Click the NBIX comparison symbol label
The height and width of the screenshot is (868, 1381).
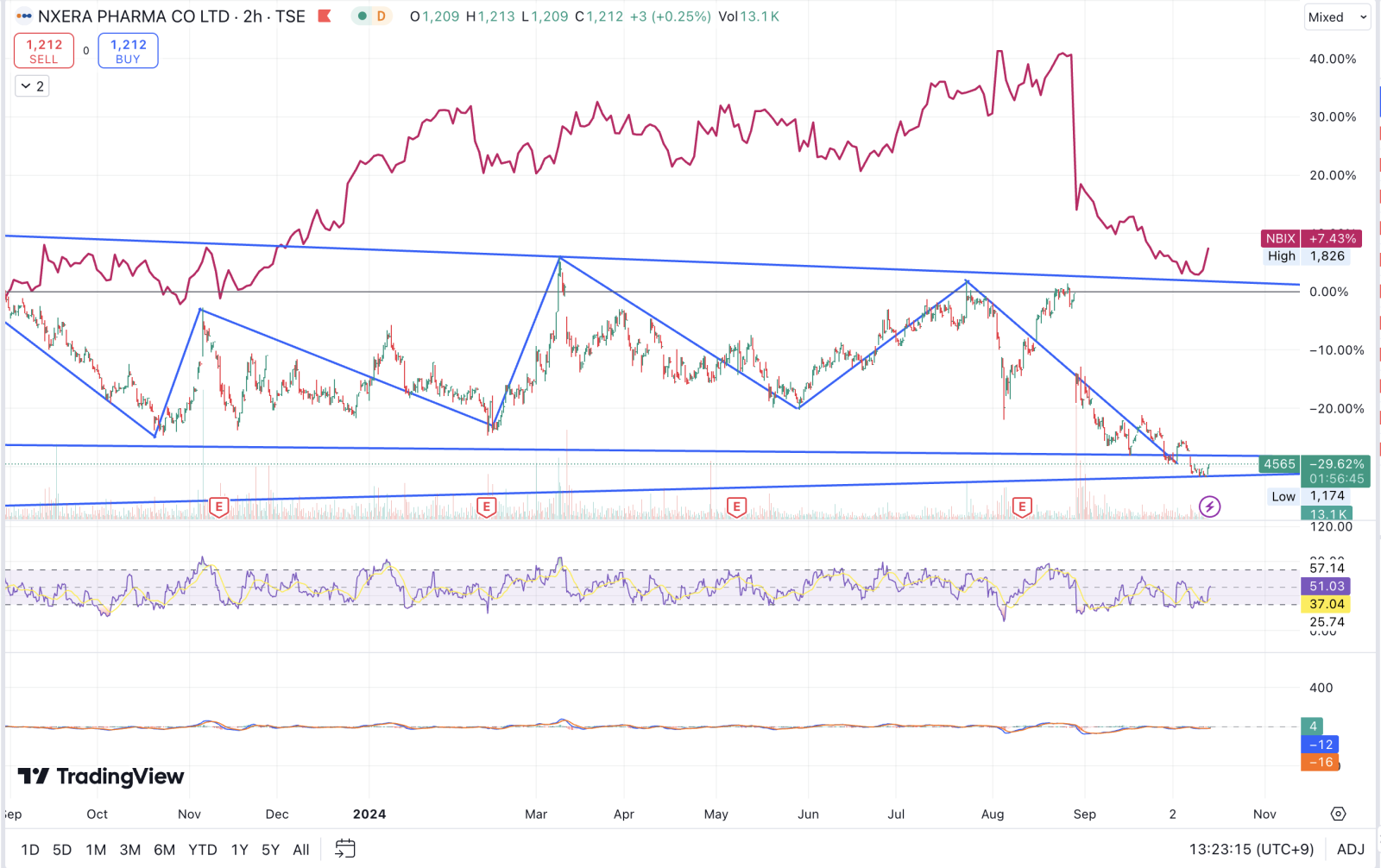click(x=1280, y=238)
